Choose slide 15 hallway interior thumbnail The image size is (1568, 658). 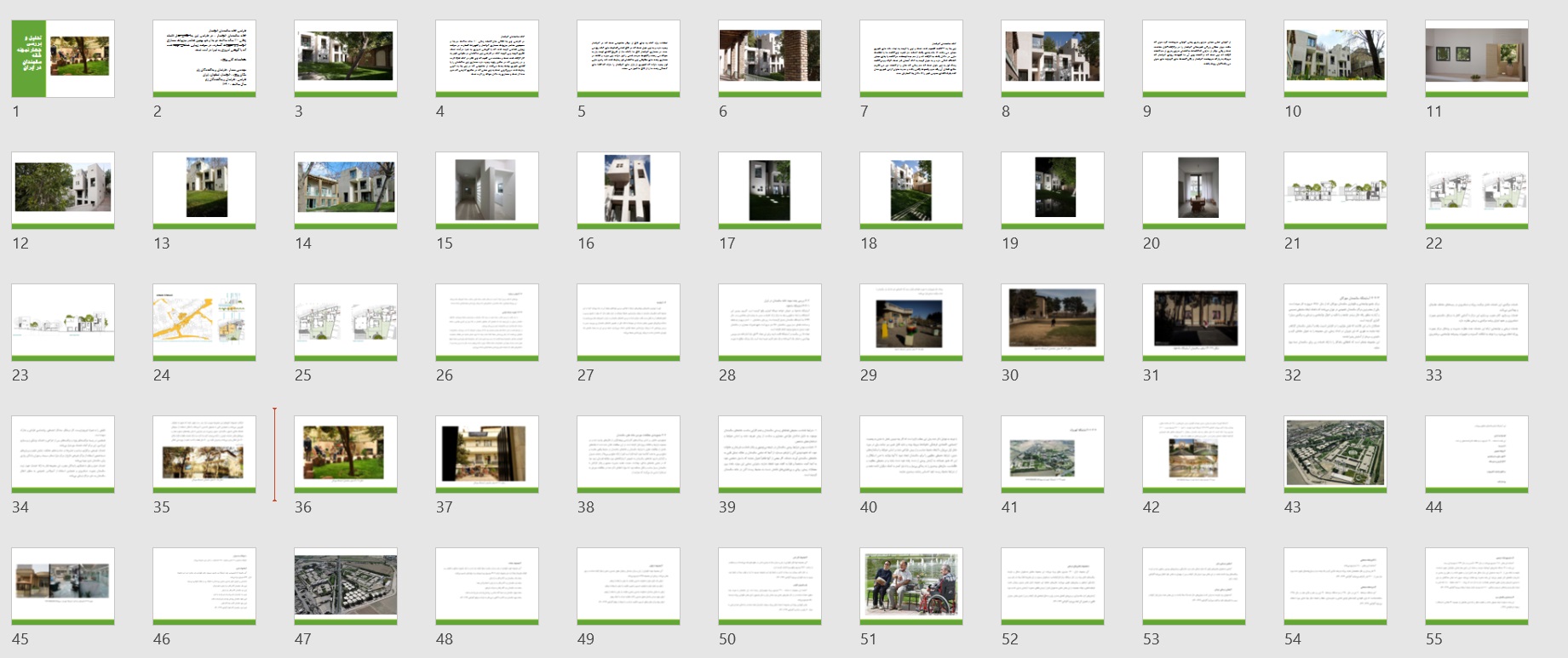[486, 191]
